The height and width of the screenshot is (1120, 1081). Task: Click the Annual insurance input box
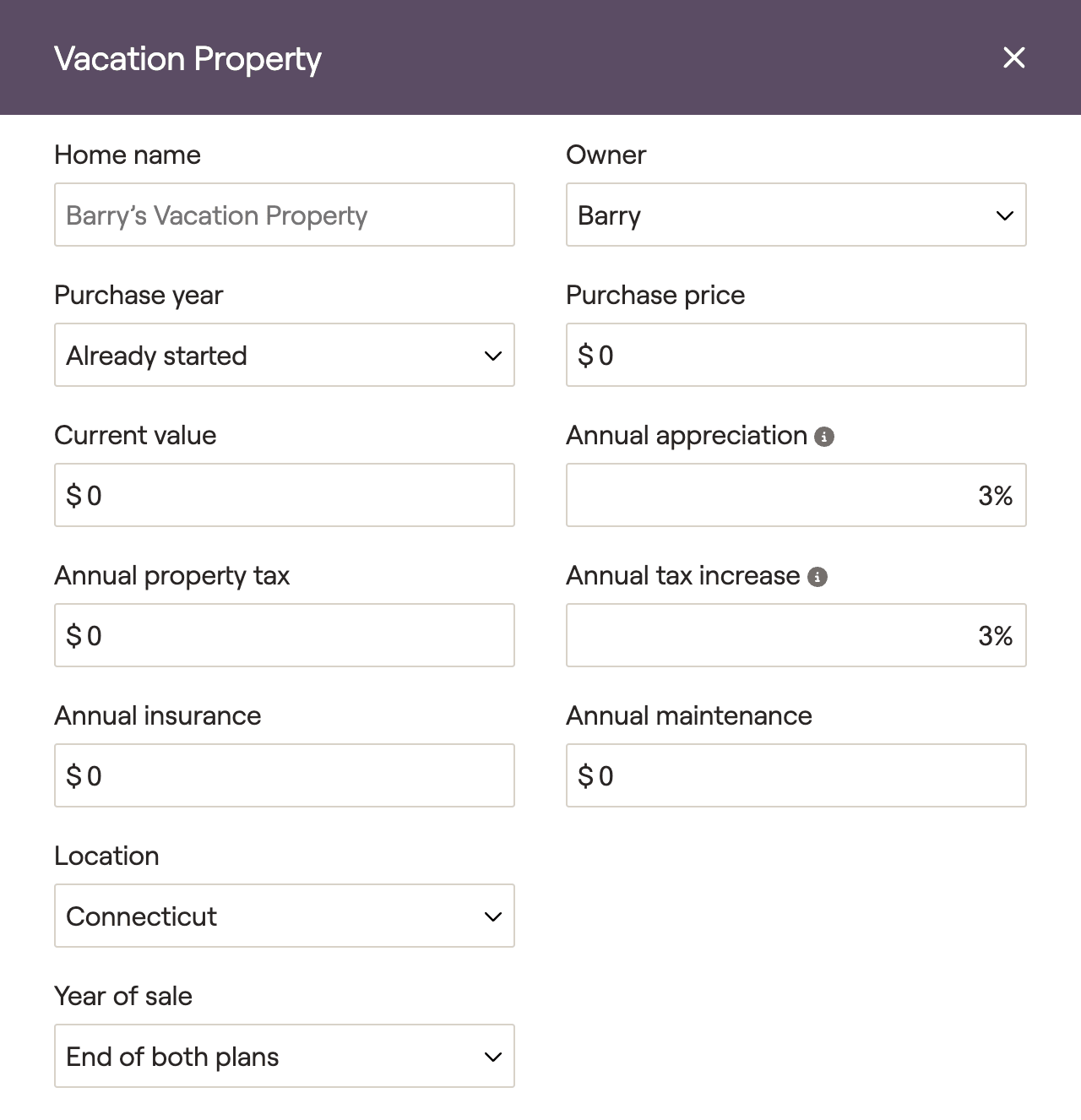pyautogui.click(x=284, y=775)
